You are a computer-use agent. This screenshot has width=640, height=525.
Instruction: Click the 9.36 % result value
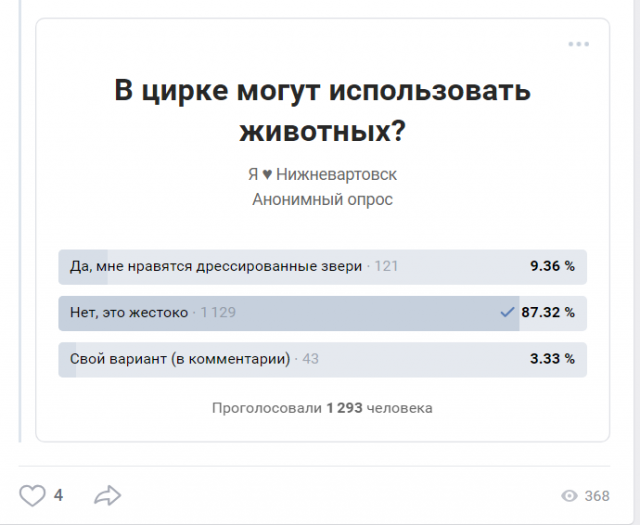coord(552,266)
